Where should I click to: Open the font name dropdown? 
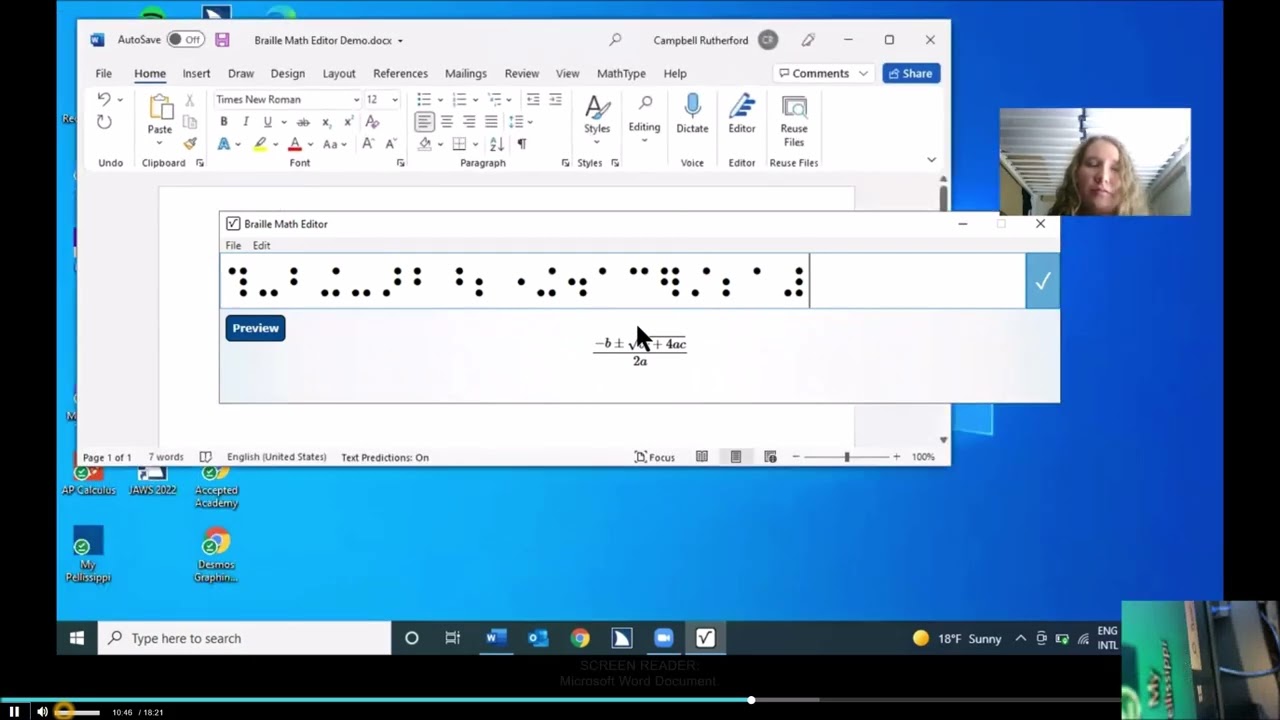(x=356, y=100)
